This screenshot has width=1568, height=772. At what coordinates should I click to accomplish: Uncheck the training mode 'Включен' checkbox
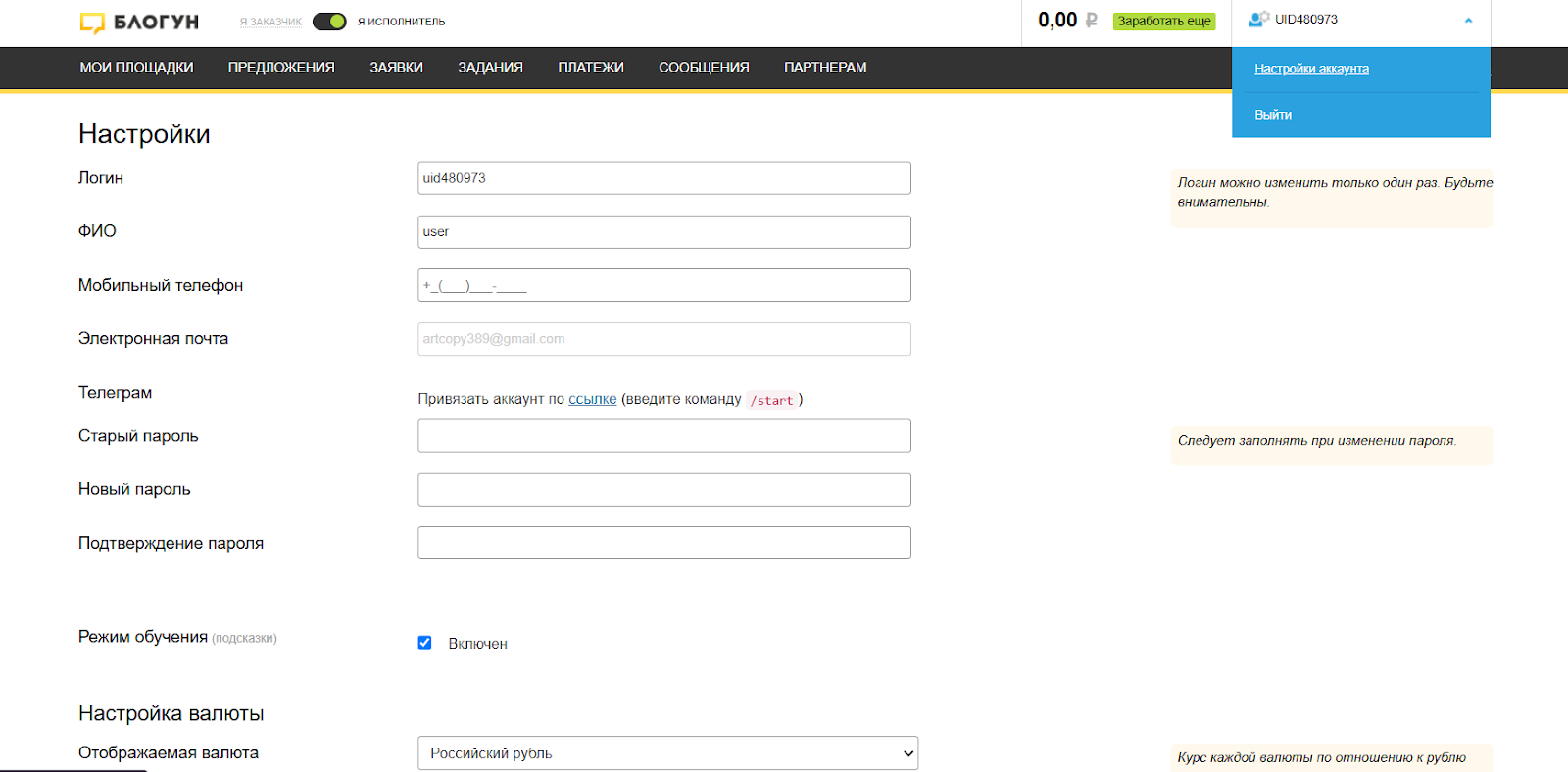424,643
